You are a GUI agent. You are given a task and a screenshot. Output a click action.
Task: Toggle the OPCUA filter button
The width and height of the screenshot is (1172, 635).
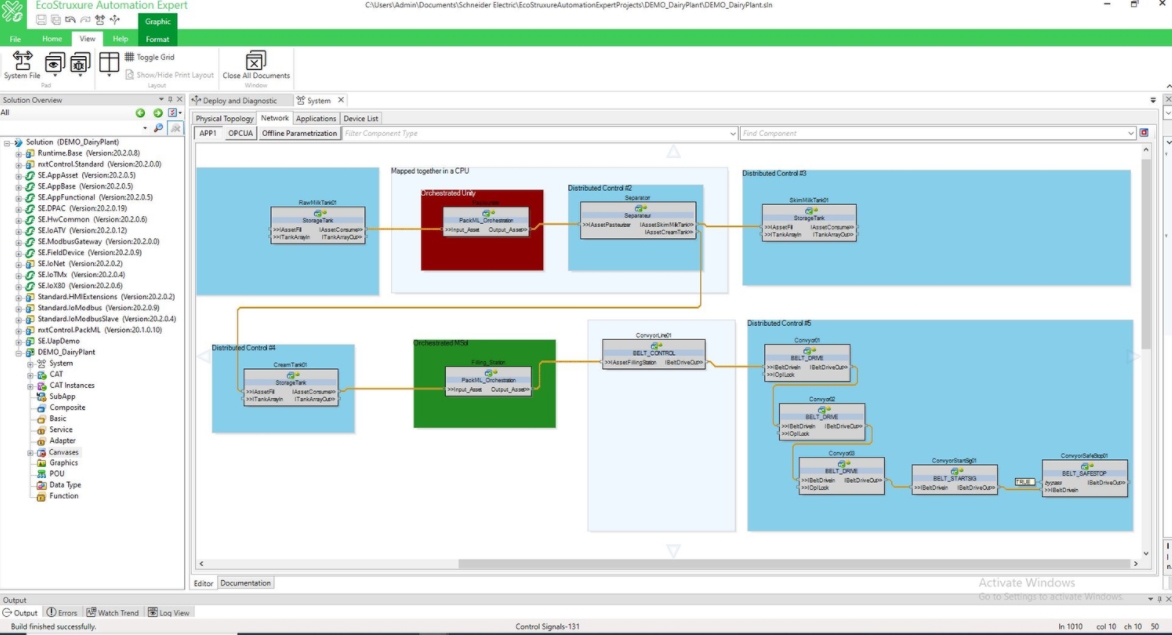pyautogui.click(x=240, y=133)
